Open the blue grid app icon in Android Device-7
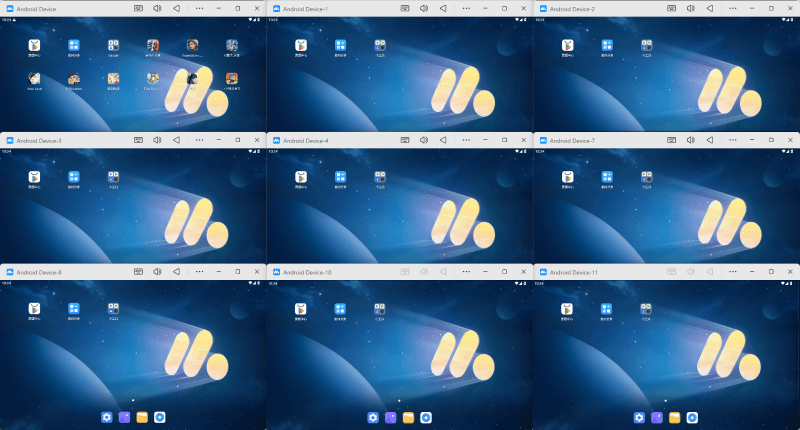The width and height of the screenshot is (800, 430). [x=607, y=177]
